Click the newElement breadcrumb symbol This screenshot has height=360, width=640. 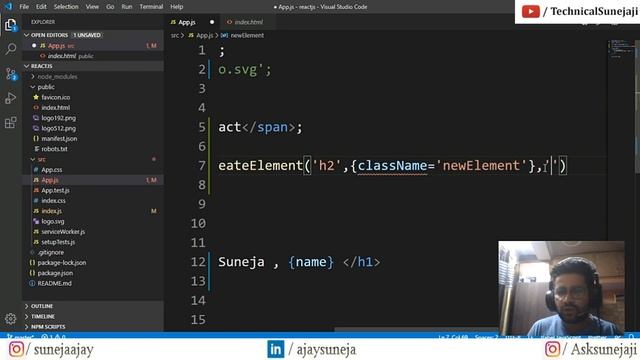pyautogui.click(x=247, y=36)
